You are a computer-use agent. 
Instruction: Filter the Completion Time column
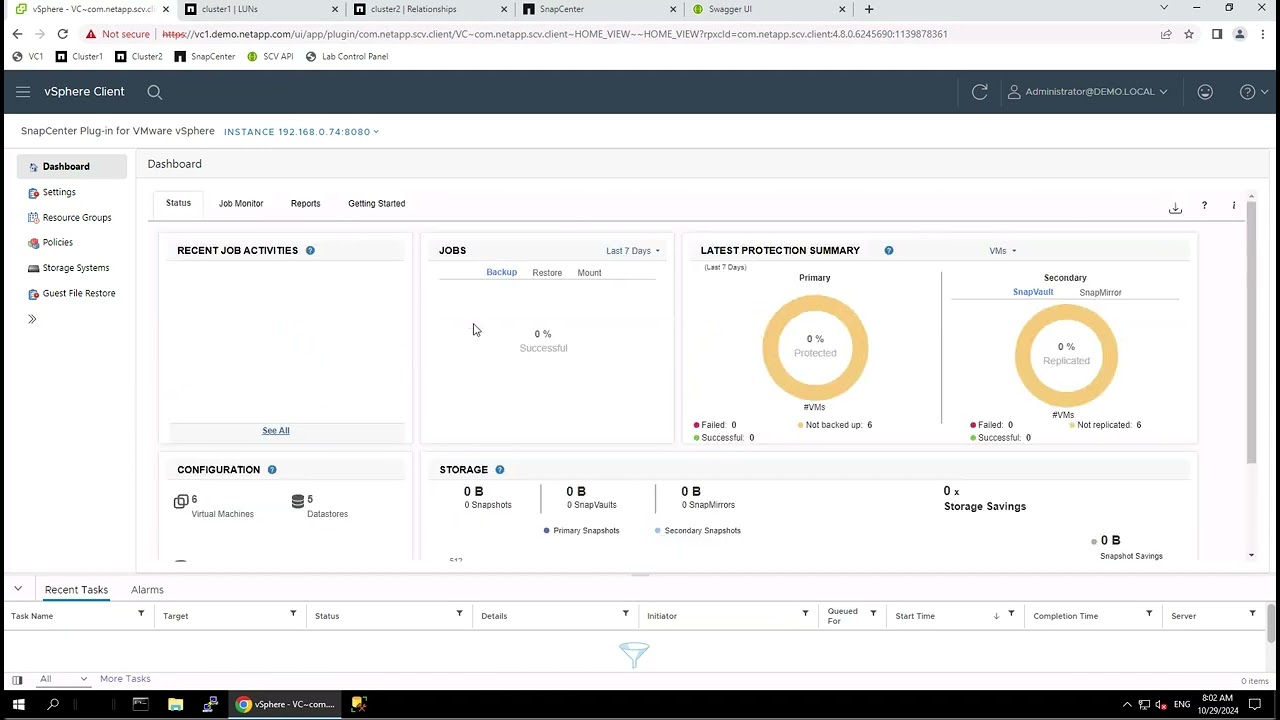1149,613
